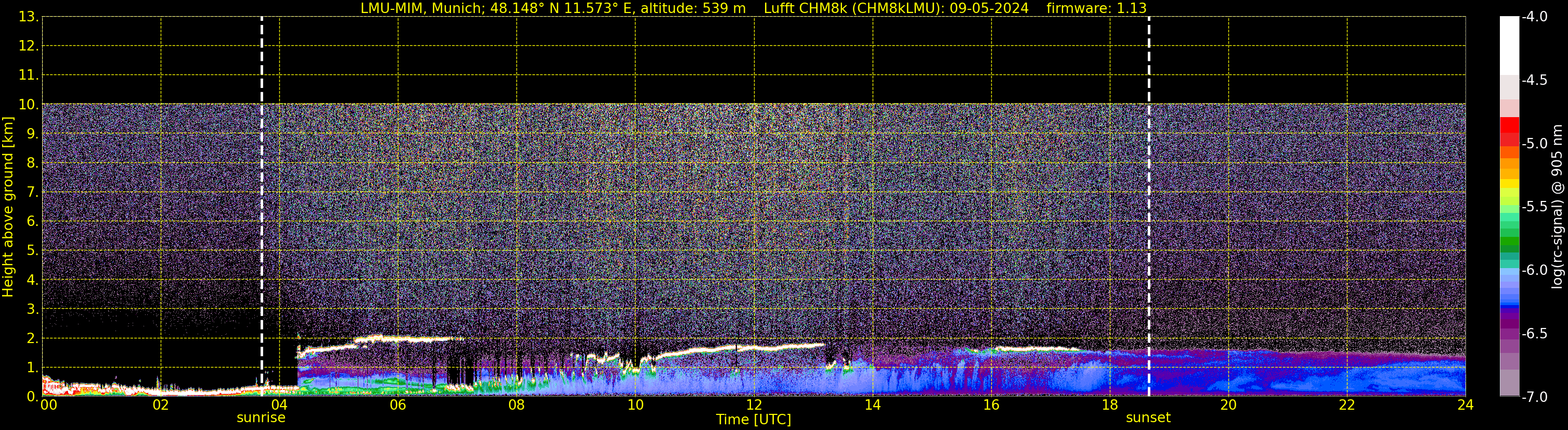
Task: Click the "LMU-MIM, Munich" station name in the title
Action: pyautogui.click(x=420, y=8)
